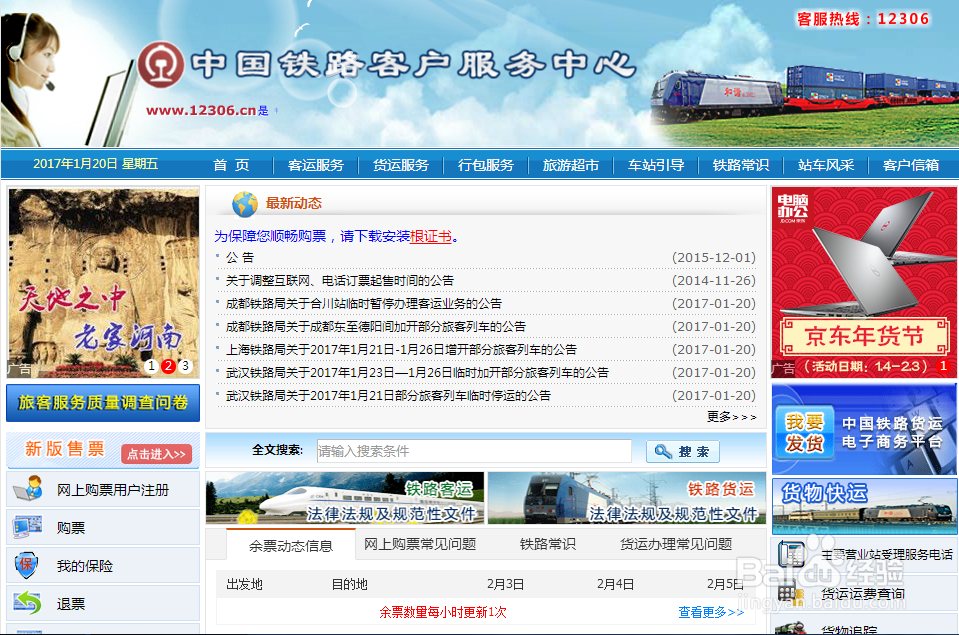The height and width of the screenshot is (635, 959).
Task: Click the telephone icon beside 主要营业站受理服务电话
Action: point(792,554)
